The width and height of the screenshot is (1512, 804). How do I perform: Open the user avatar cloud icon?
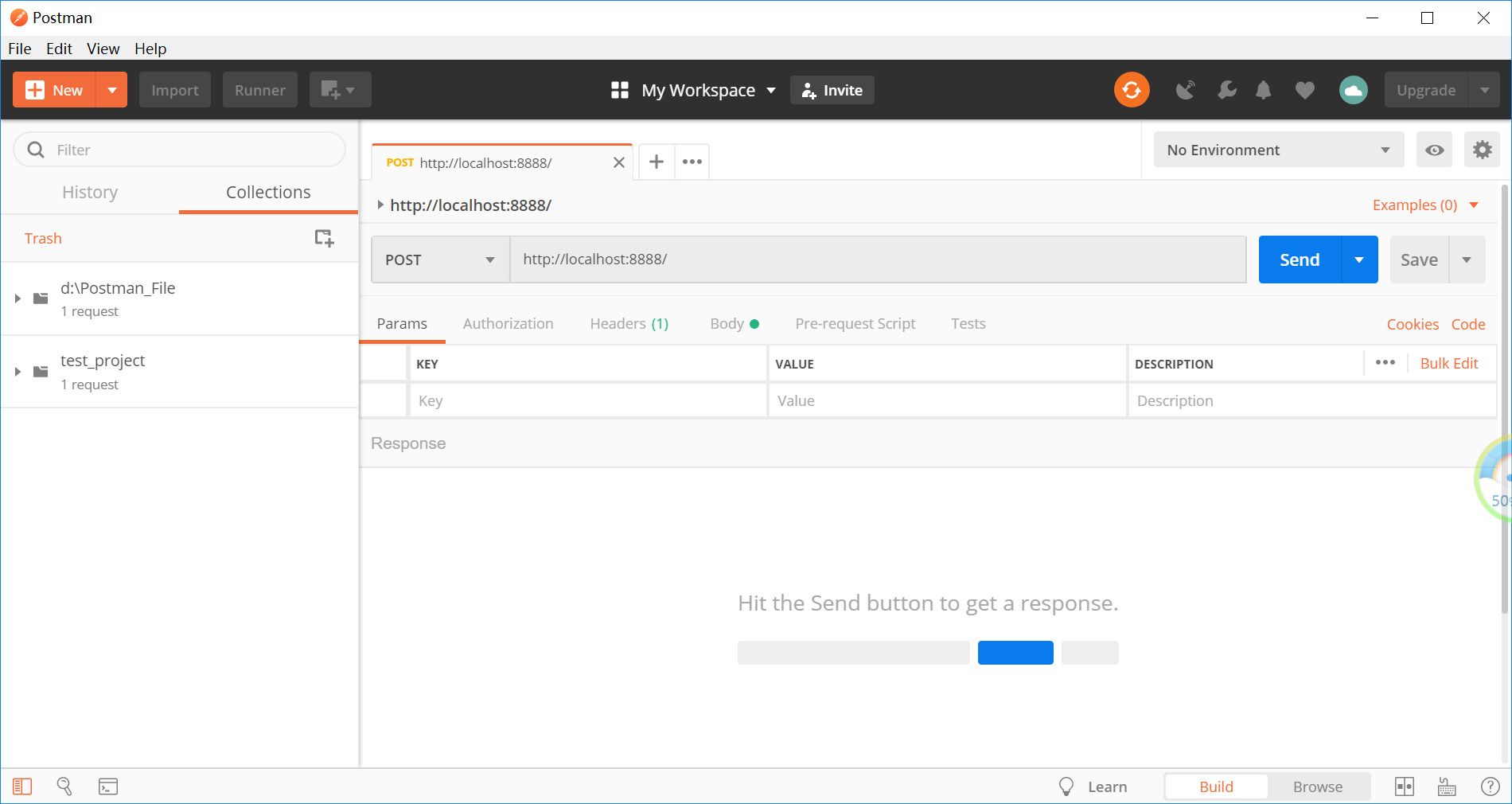(x=1354, y=90)
